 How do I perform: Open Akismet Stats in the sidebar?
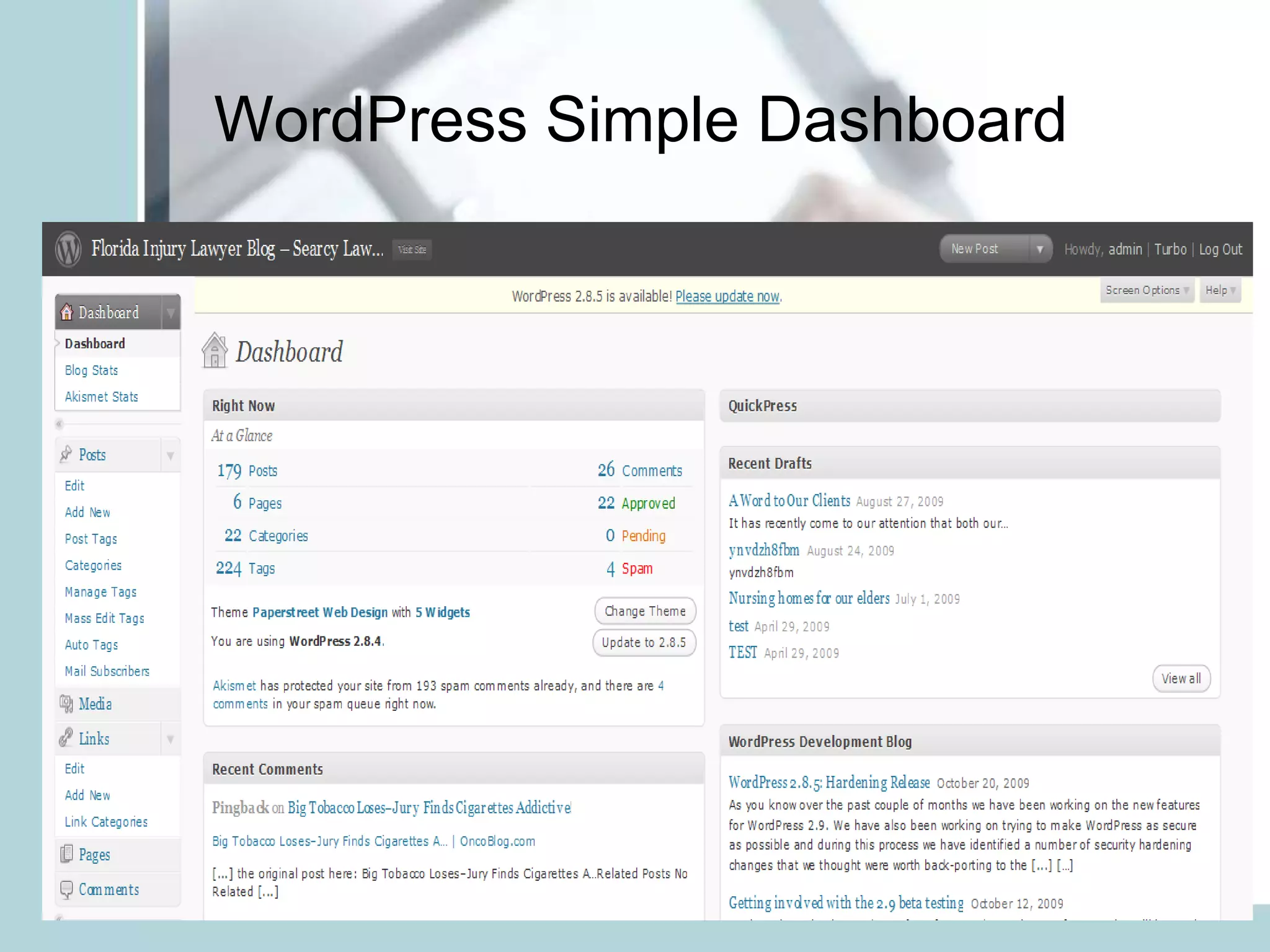coord(101,397)
